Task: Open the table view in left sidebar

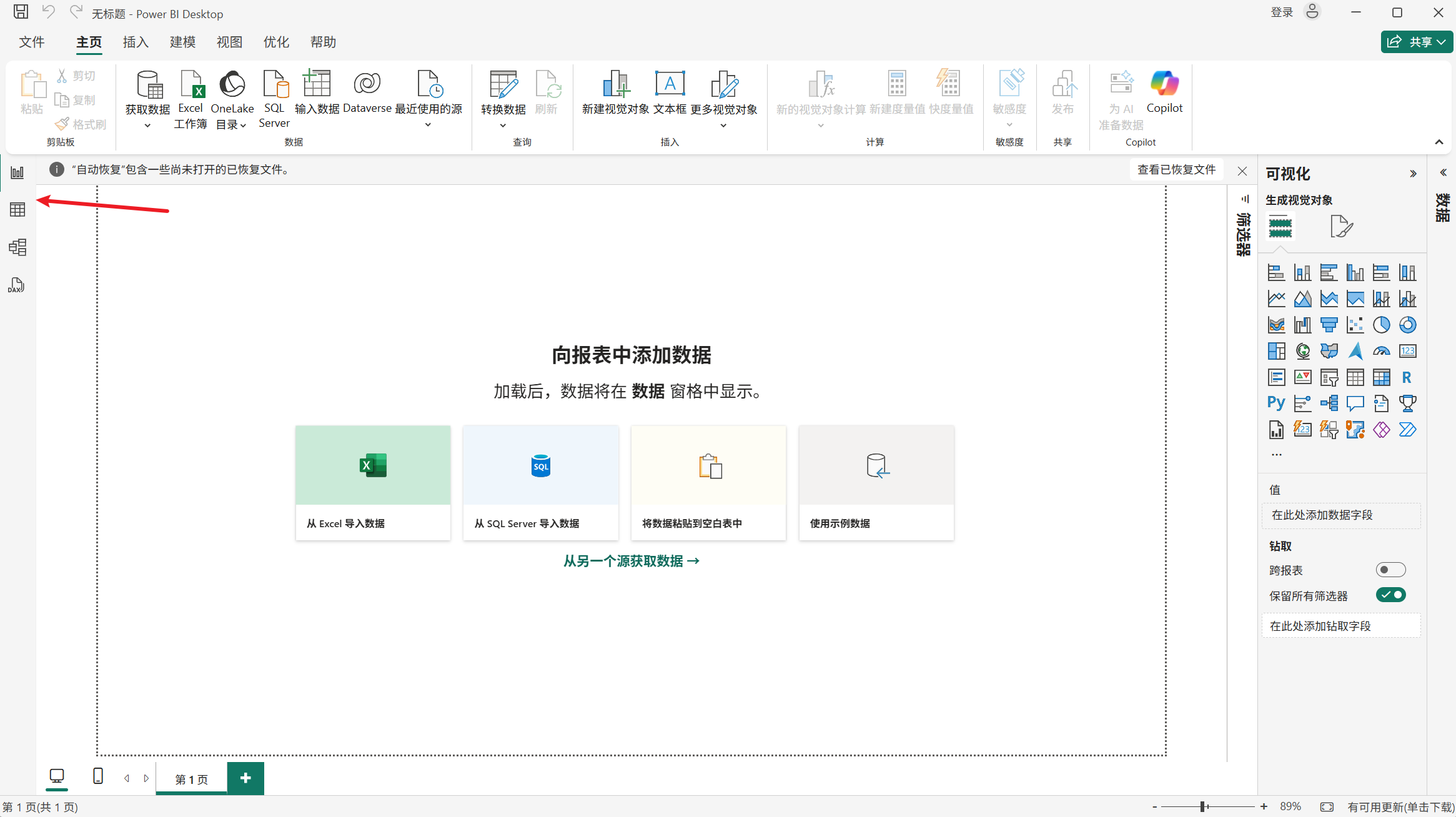Action: [x=17, y=209]
